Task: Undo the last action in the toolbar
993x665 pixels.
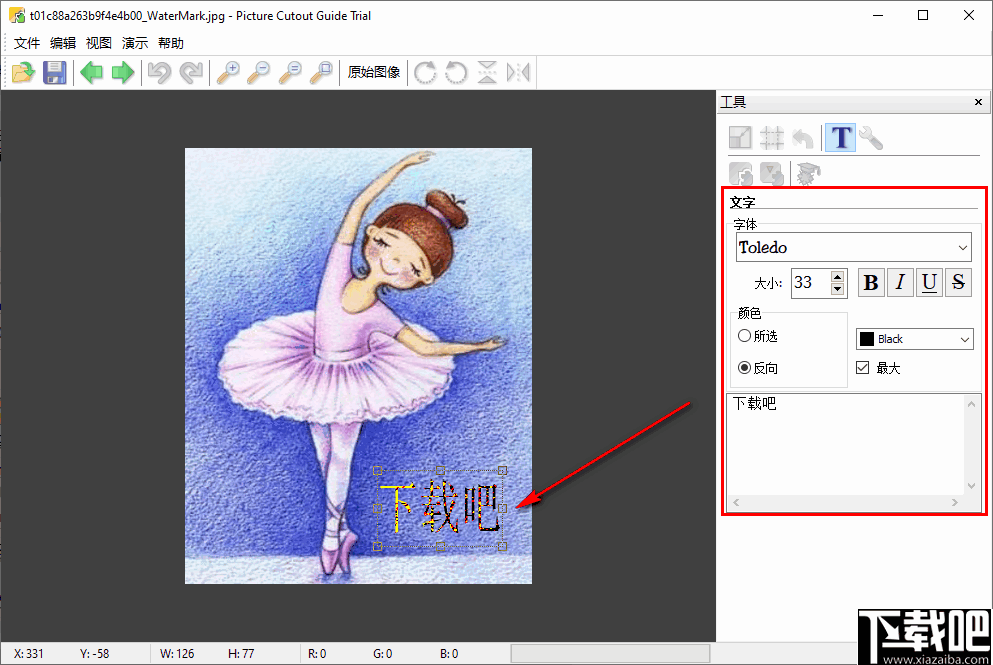Action: coord(160,72)
